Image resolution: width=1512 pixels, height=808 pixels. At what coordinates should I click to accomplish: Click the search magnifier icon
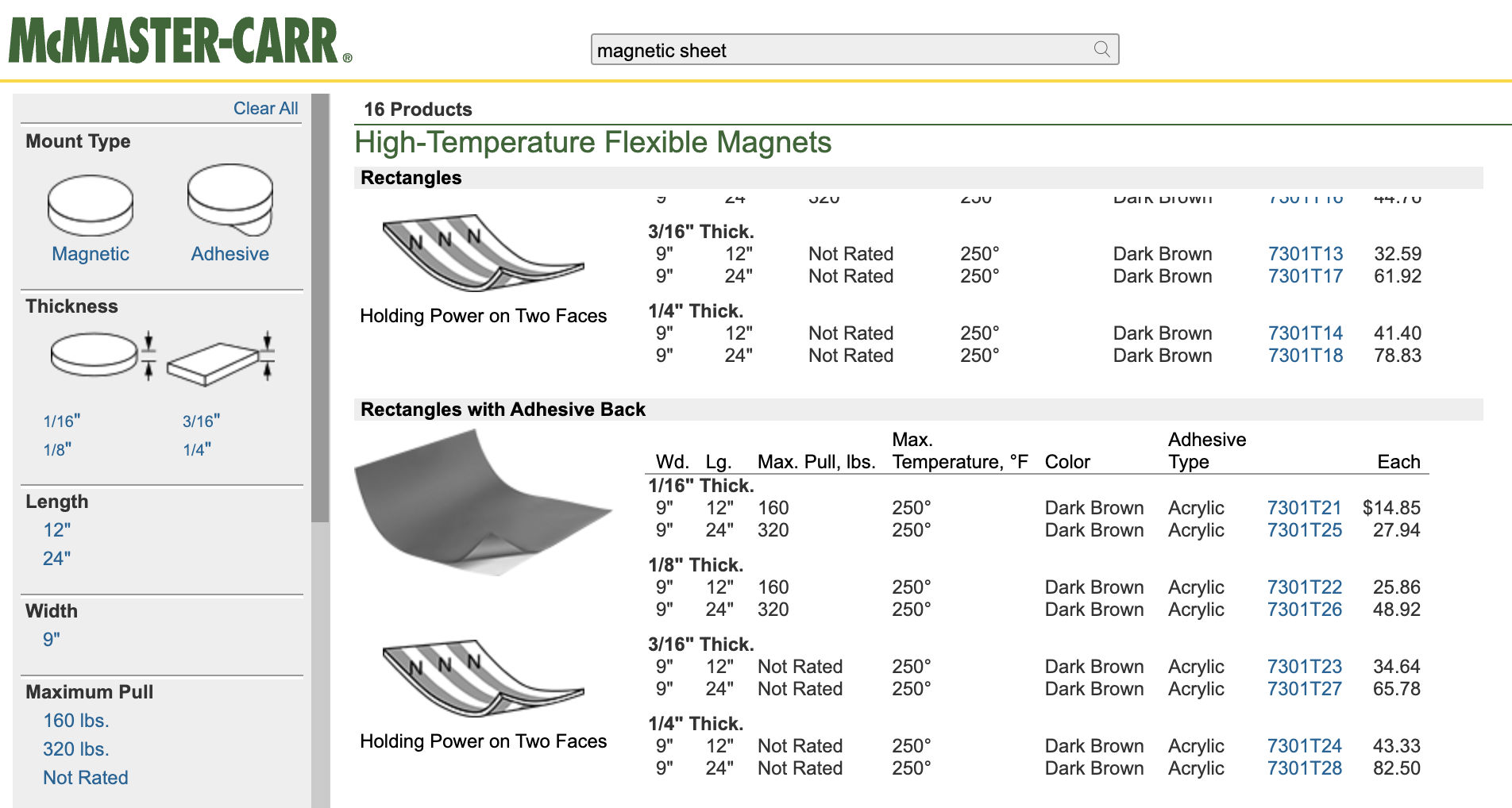pos(1101,49)
